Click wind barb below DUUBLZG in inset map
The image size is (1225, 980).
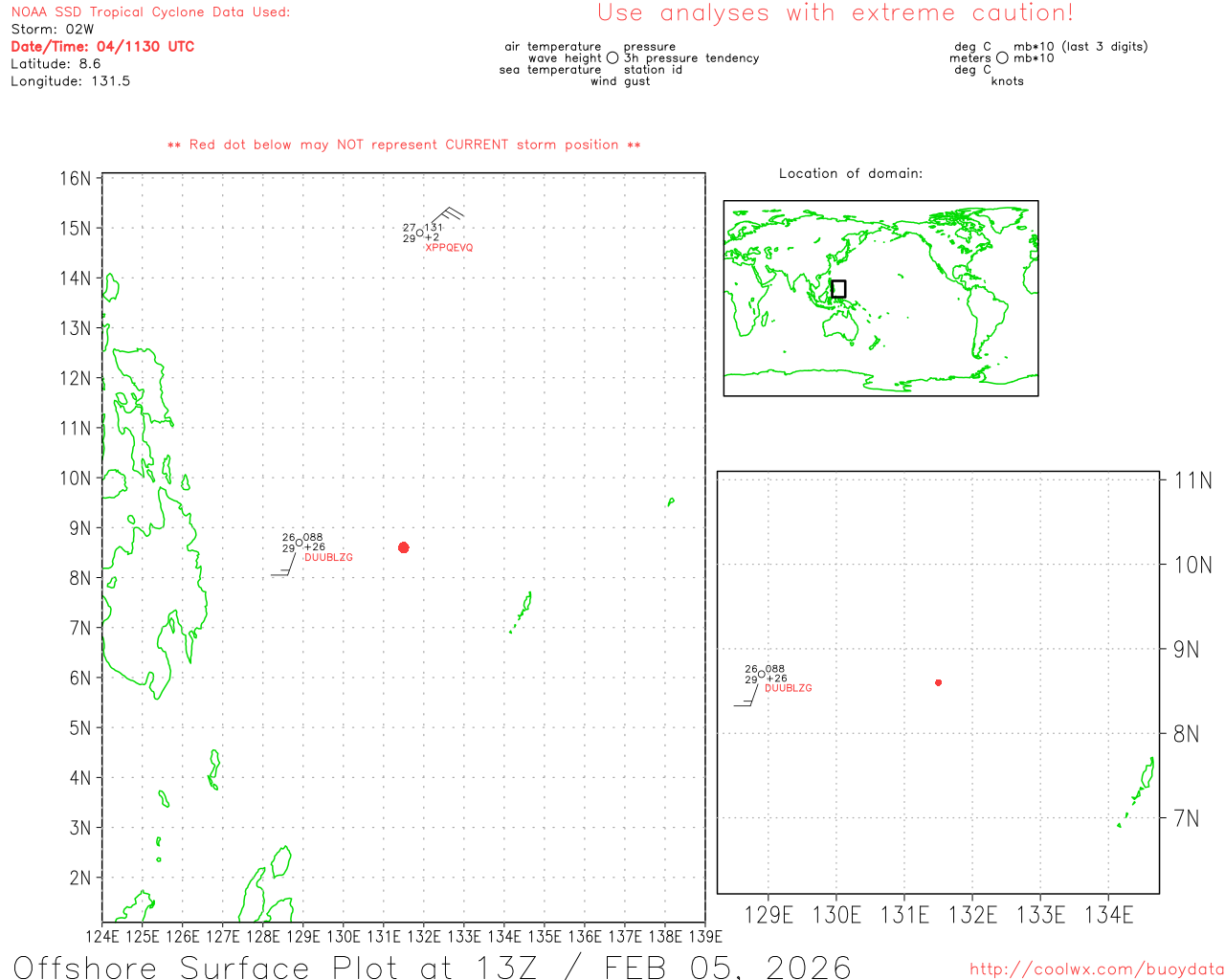[x=746, y=693]
